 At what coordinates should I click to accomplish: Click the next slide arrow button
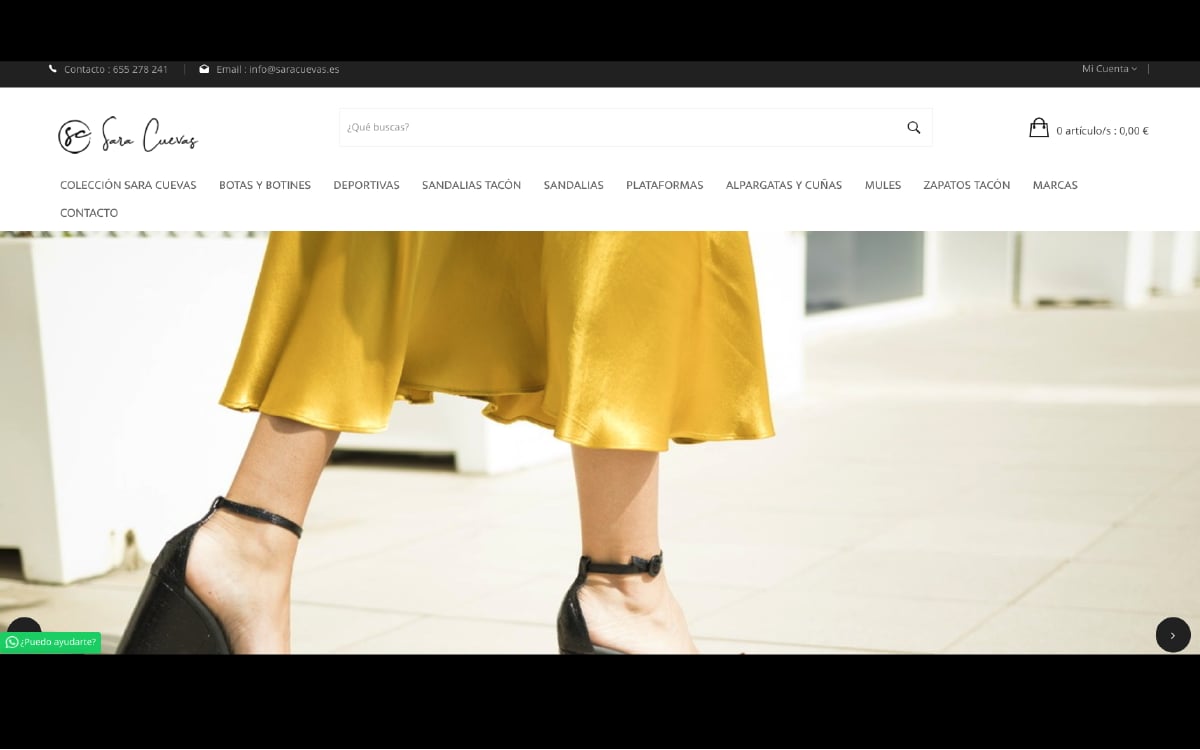pyautogui.click(x=1172, y=635)
